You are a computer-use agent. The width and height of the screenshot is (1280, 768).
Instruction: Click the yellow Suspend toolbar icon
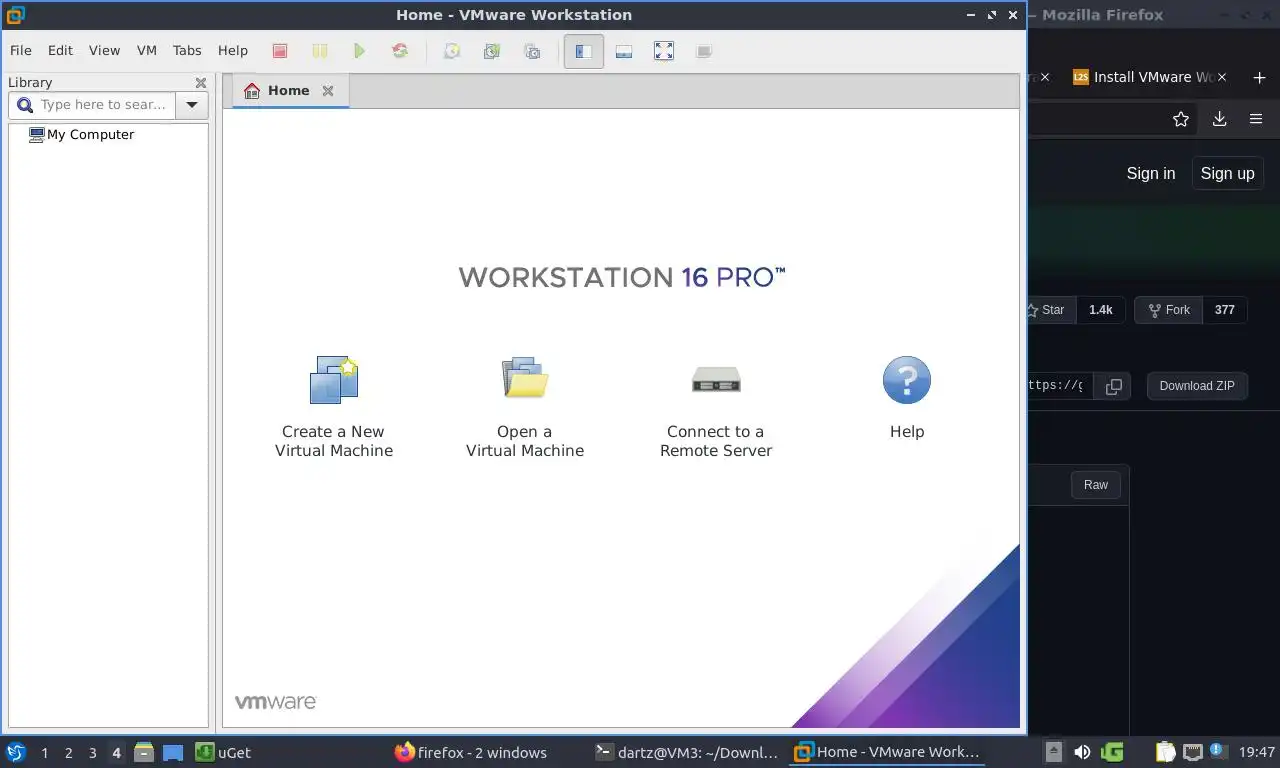pos(319,51)
